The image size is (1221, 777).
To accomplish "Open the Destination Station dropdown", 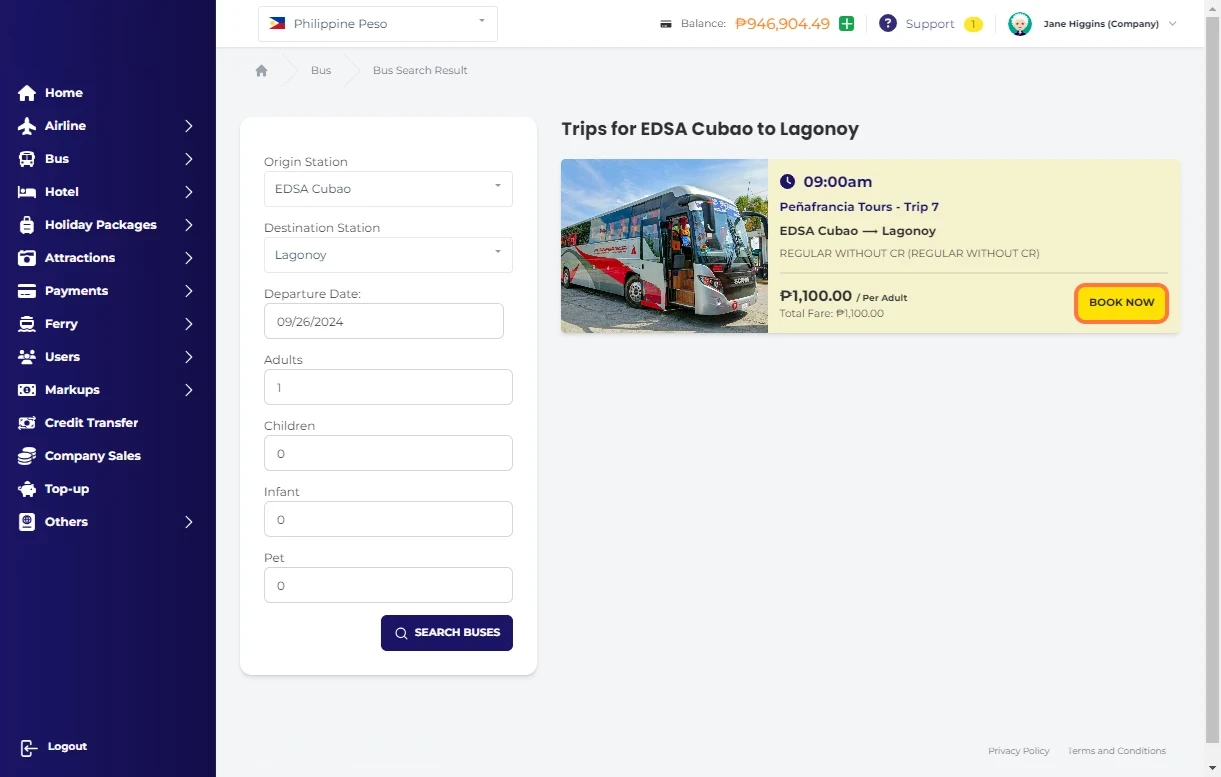I will pos(388,255).
